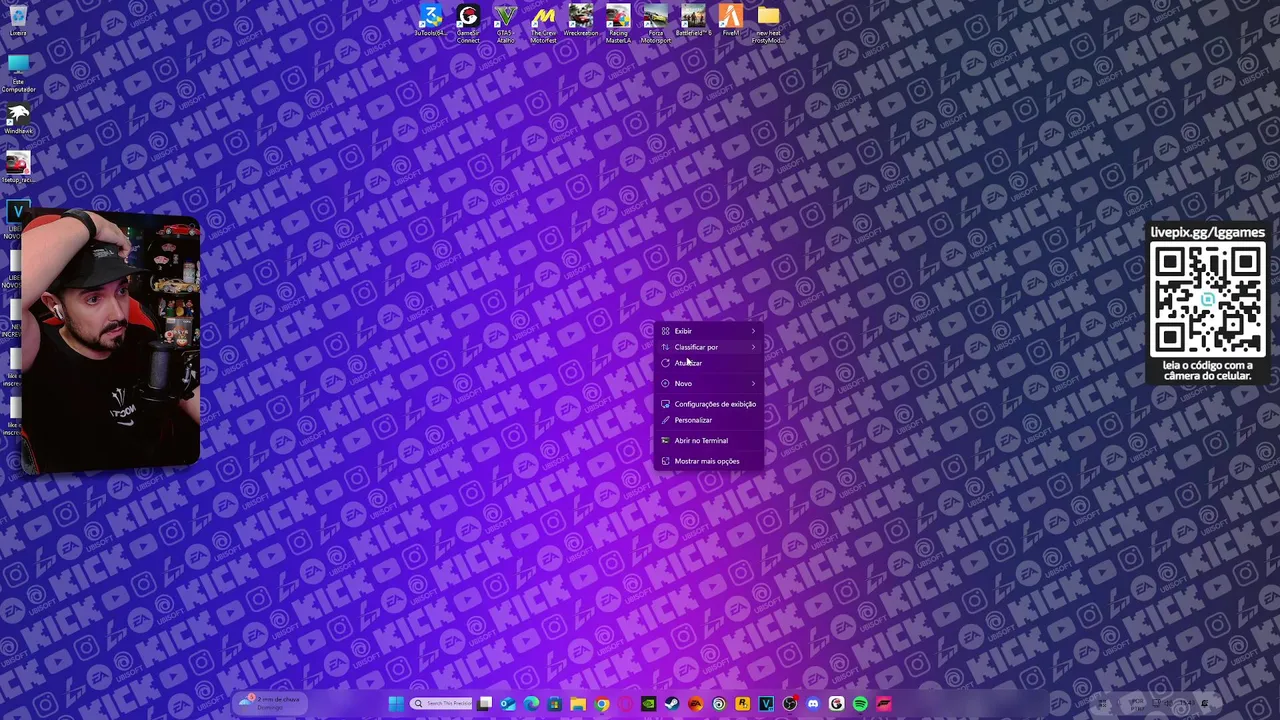Launch the GameSir Connect shortcut
The image size is (1280, 720).
click(468, 22)
